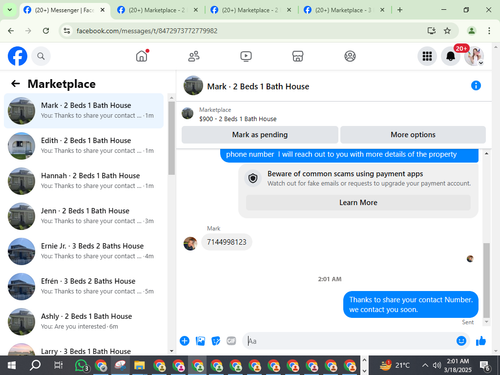Open Jenn - 2 Beds 1 Bath House chat
Image resolution: width=500 pixels, height=375 pixels.
[x=84, y=216]
